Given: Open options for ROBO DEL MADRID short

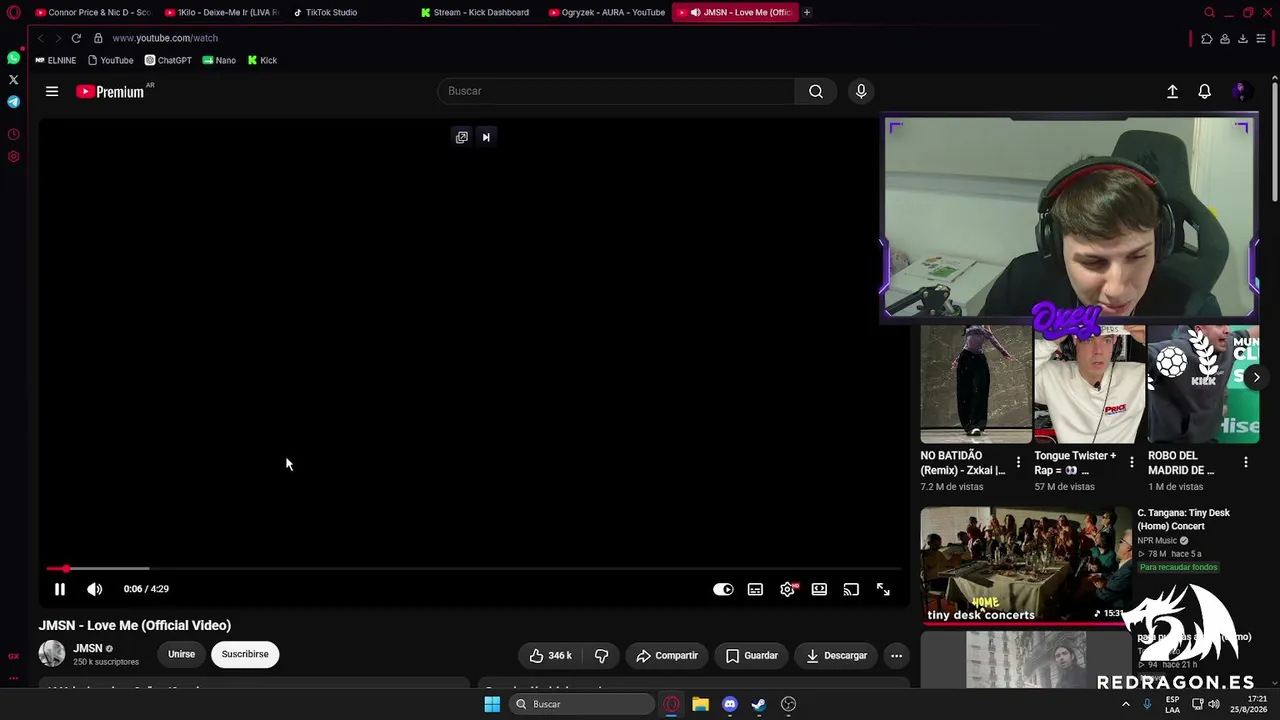Looking at the screenshot, I should 1246,462.
